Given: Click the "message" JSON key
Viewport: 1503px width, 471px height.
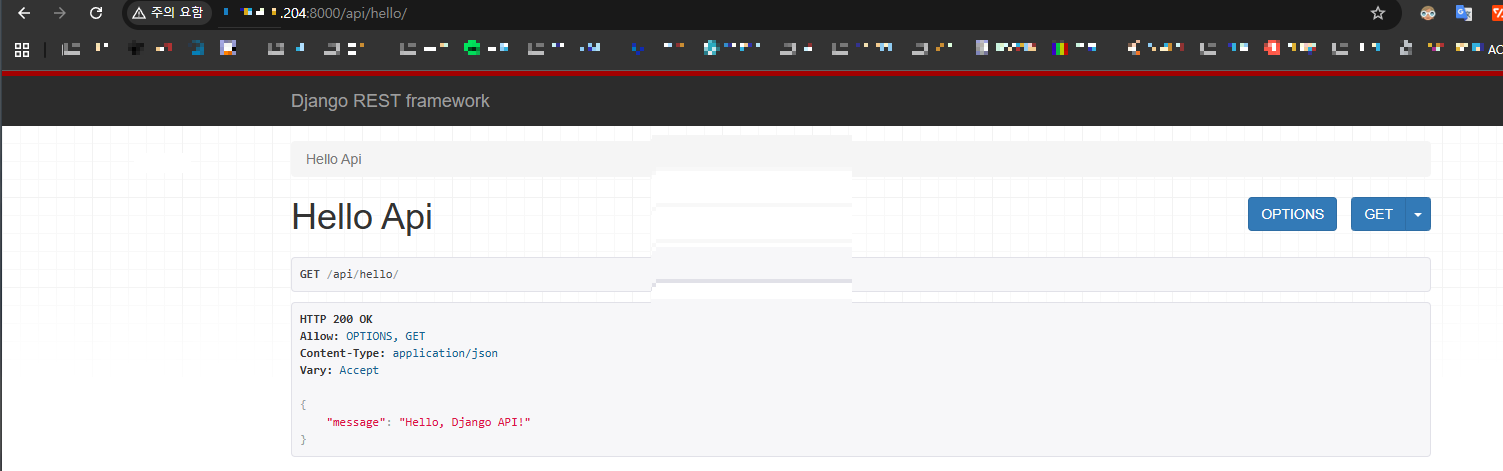Looking at the screenshot, I should [x=356, y=422].
